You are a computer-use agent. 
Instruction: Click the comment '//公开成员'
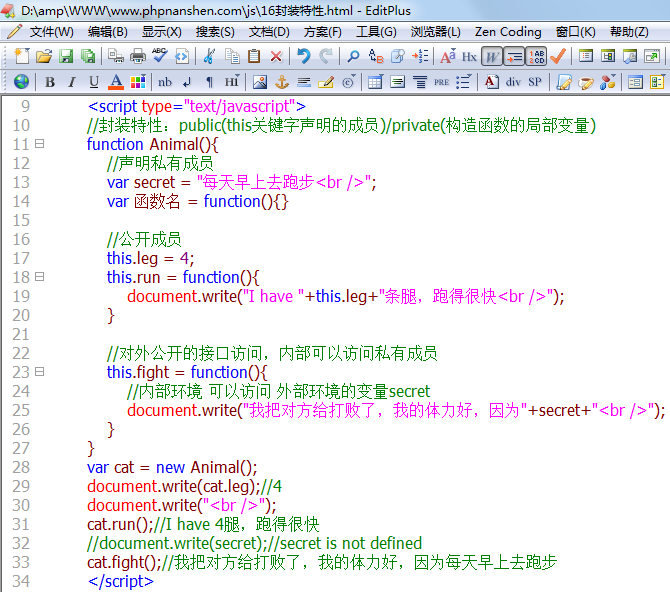(x=144, y=239)
